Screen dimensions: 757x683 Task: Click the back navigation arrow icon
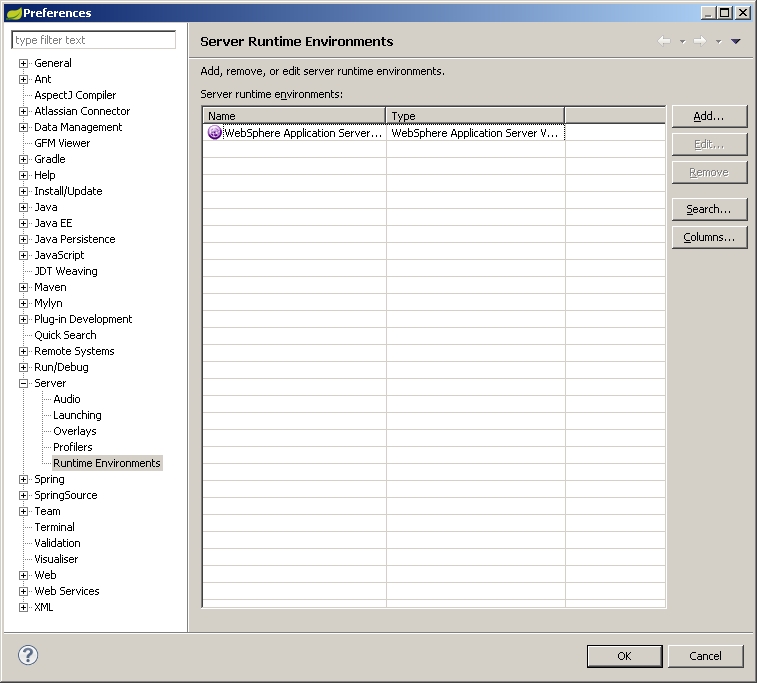(x=664, y=42)
